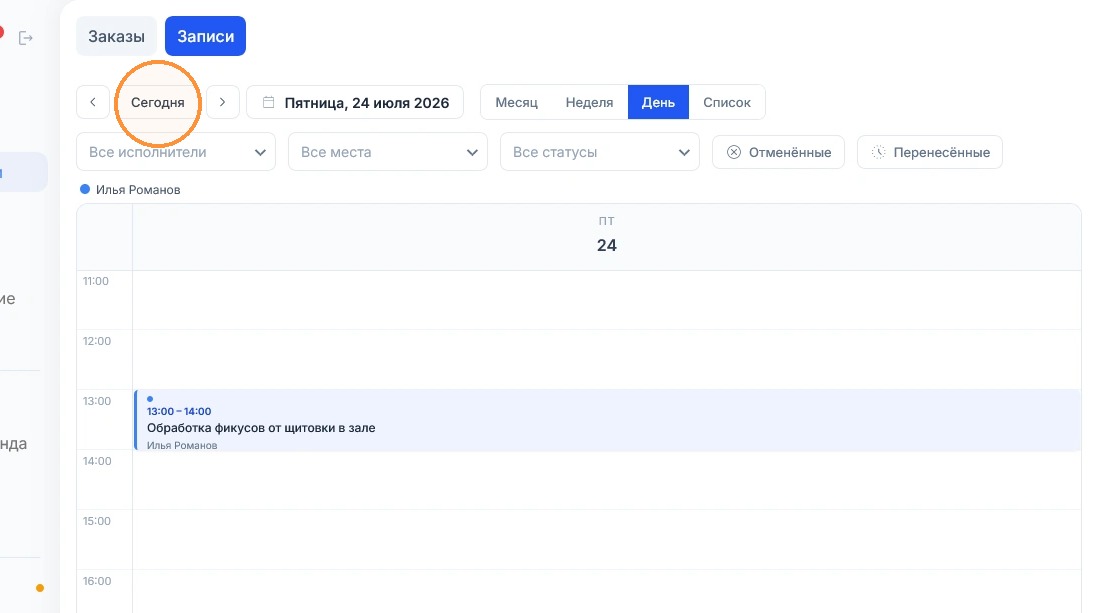This screenshot has height=613, width=1098.
Task: Click the logout icon in sidebar
Action: click(26, 38)
